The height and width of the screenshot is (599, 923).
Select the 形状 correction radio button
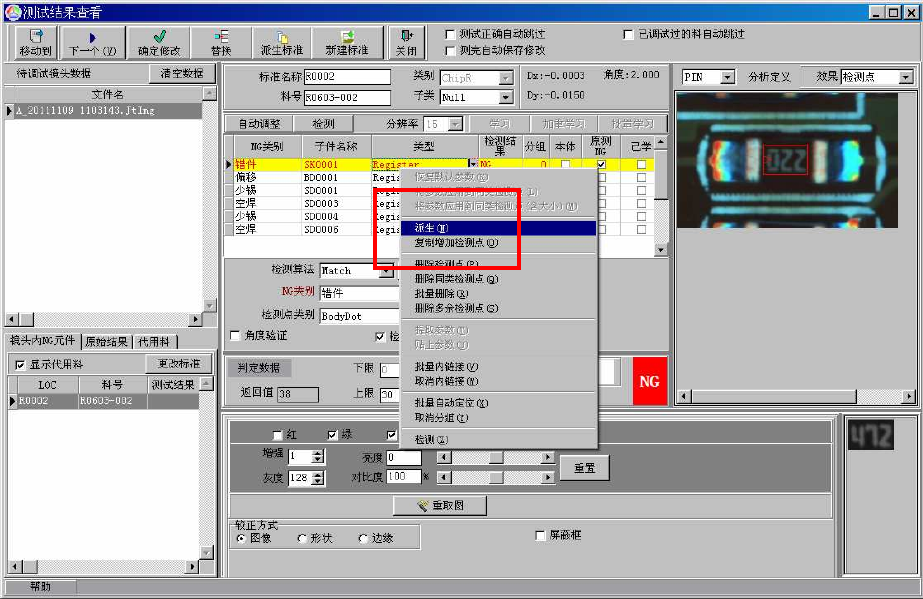[302, 538]
